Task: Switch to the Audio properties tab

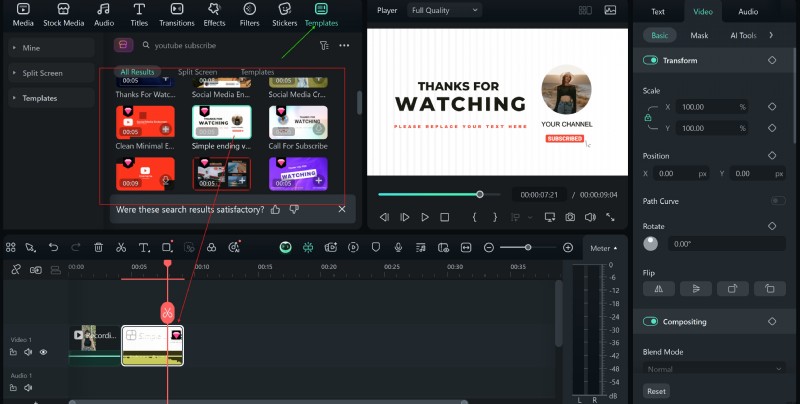Action: click(x=747, y=12)
